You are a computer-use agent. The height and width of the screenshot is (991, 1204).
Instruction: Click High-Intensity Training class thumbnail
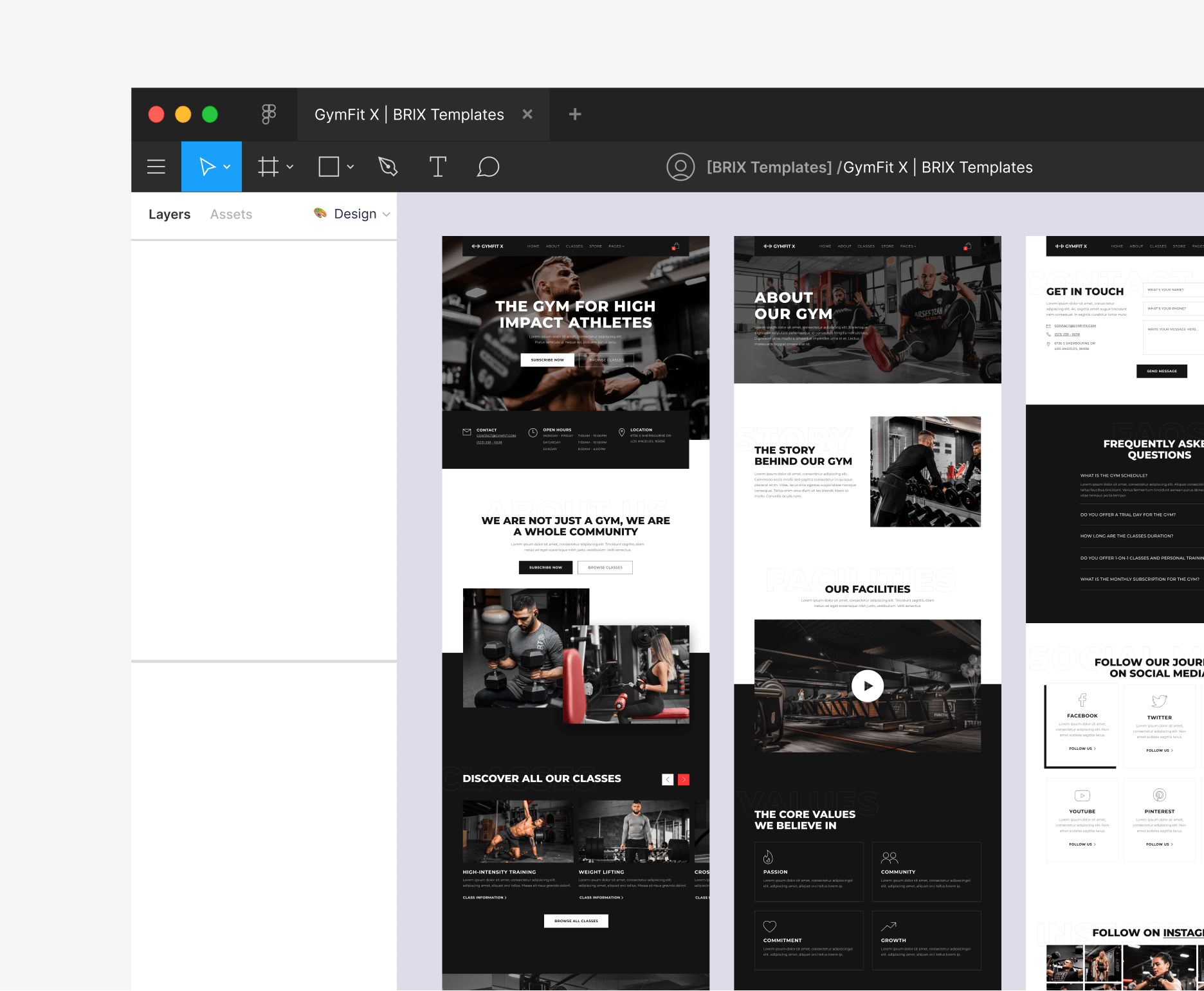pos(518,832)
